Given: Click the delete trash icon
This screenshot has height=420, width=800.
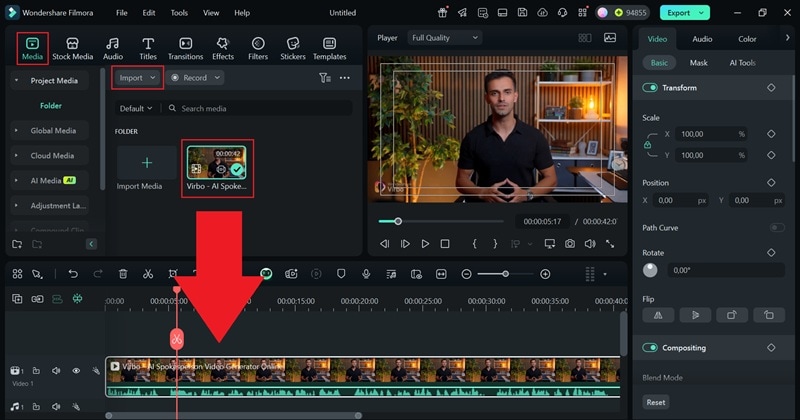Looking at the screenshot, I should (123, 274).
